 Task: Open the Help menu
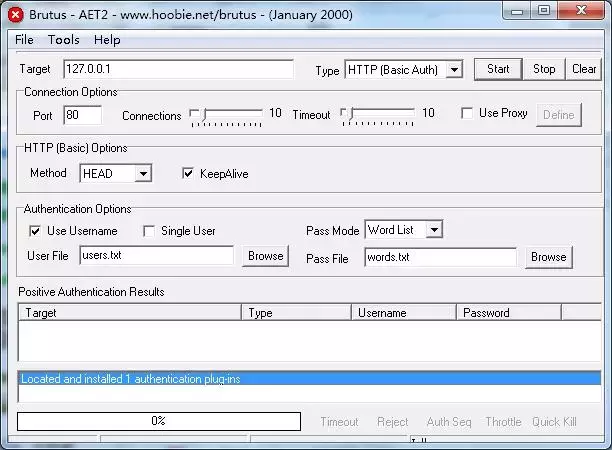pyautogui.click(x=107, y=40)
